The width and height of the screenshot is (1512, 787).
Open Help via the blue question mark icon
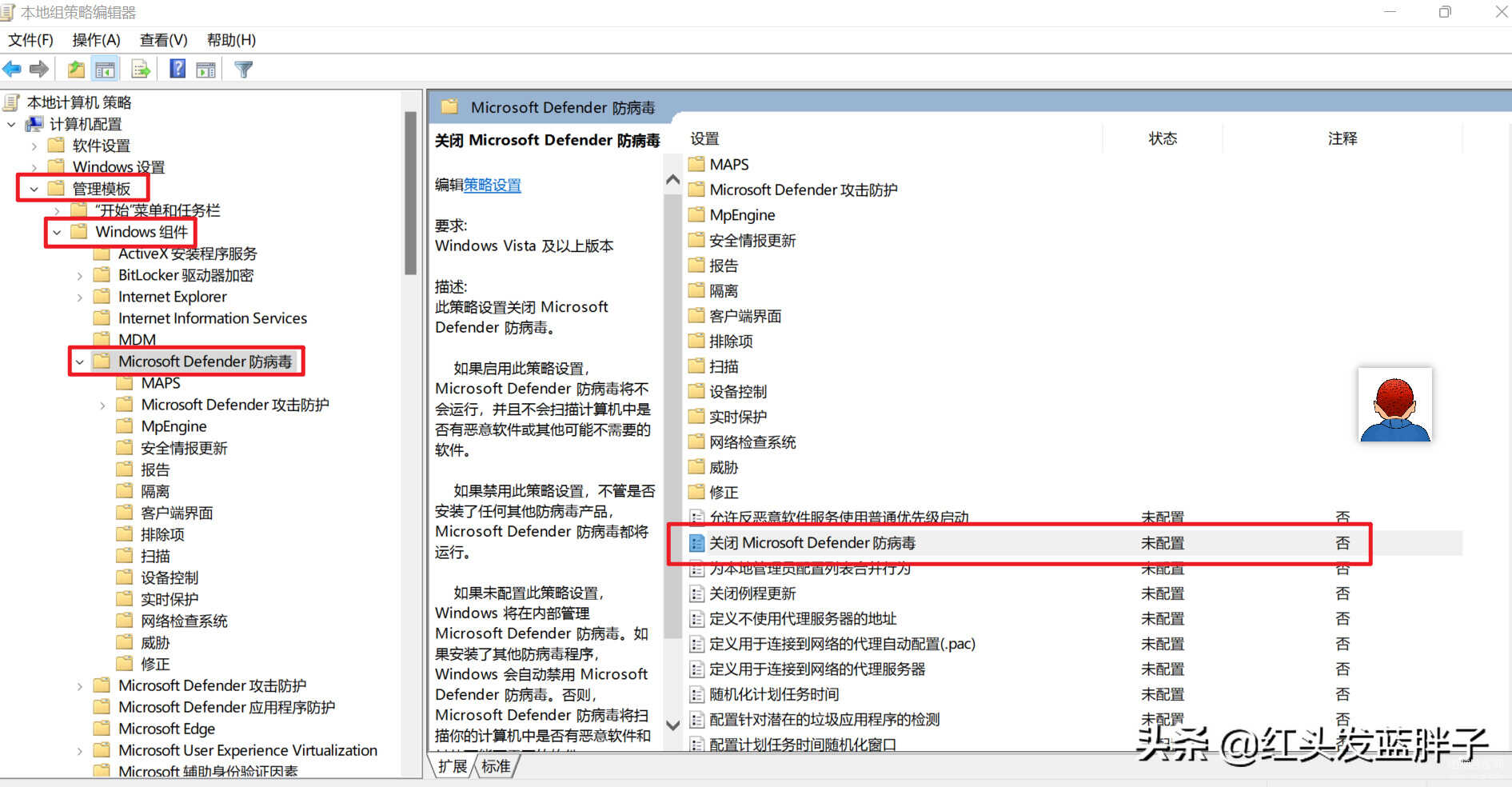(x=178, y=70)
